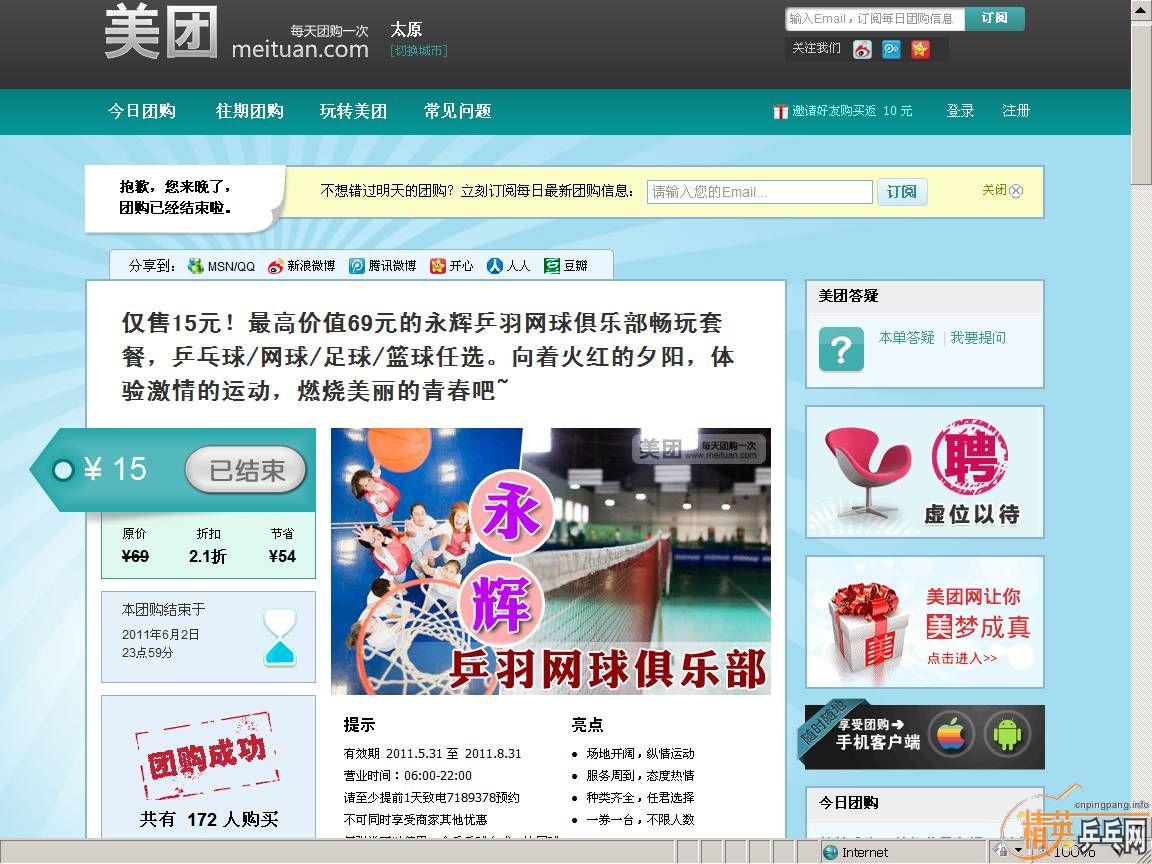Screen dimensions: 1152x864
Task: Open 玩转美团 navigation tab
Action: [x=353, y=111]
